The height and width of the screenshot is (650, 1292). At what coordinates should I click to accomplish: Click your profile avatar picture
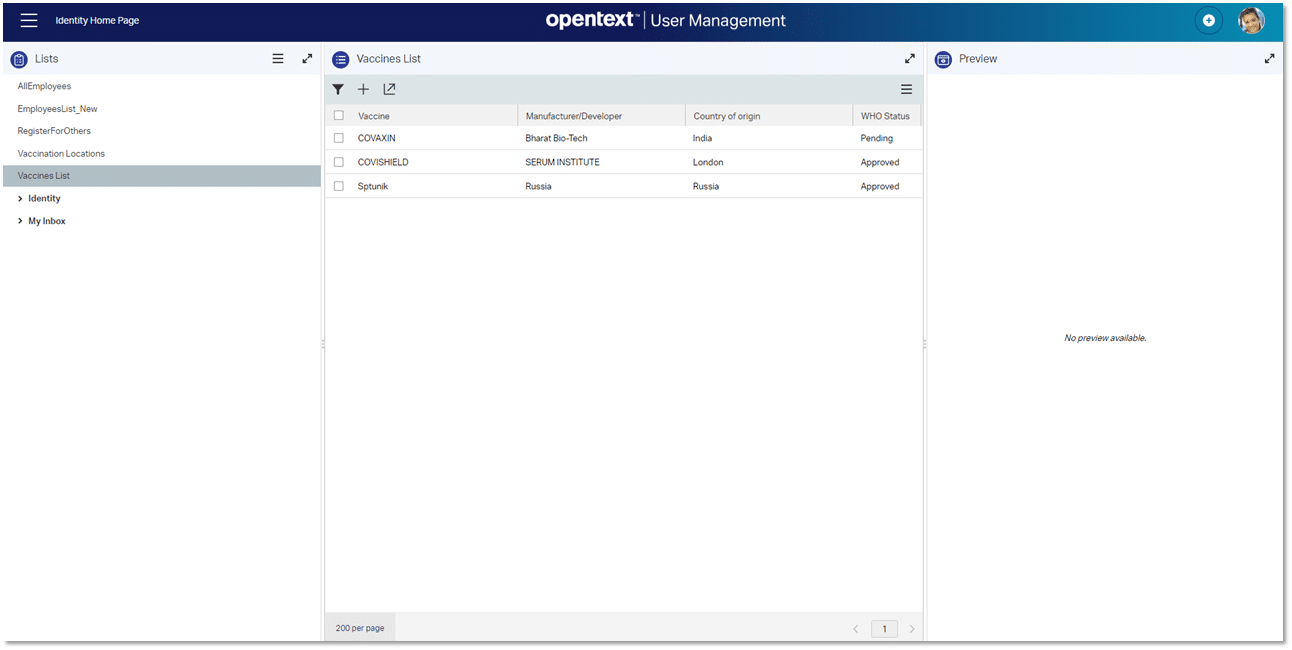(1251, 20)
